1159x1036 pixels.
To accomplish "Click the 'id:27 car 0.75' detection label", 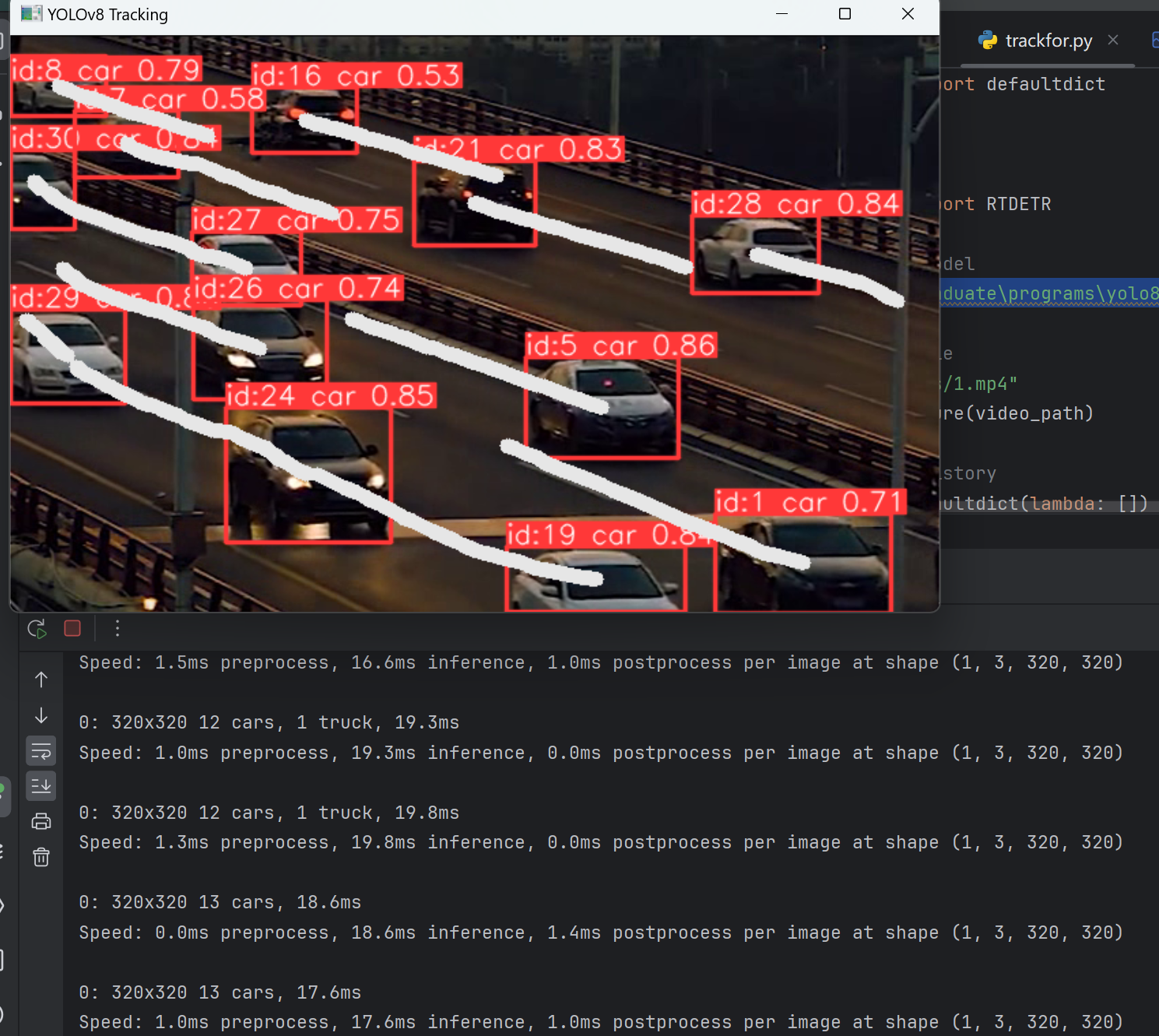I will 297,220.
